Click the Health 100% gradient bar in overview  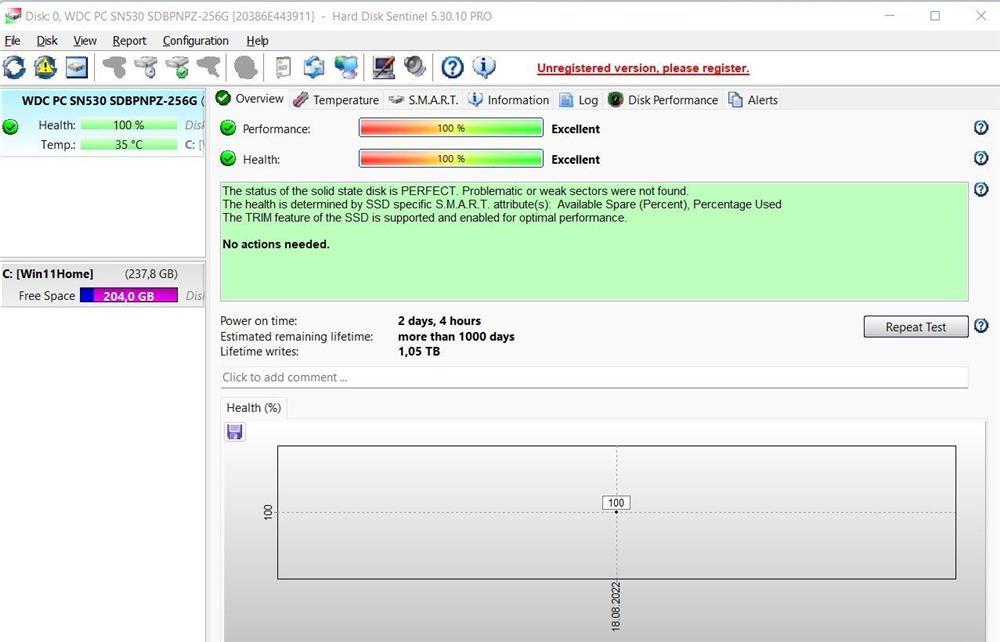451,159
